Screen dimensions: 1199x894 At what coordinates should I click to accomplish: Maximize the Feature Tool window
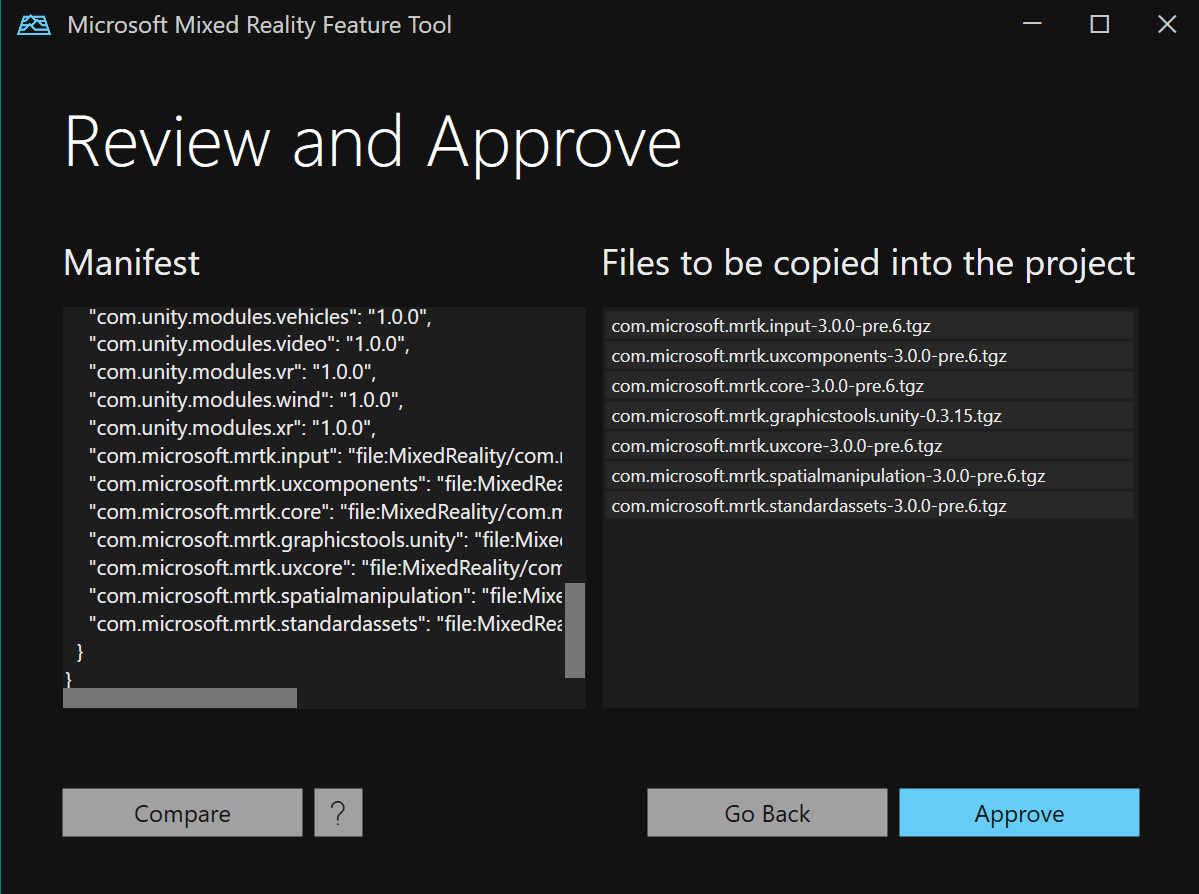tap(1099, 25)
